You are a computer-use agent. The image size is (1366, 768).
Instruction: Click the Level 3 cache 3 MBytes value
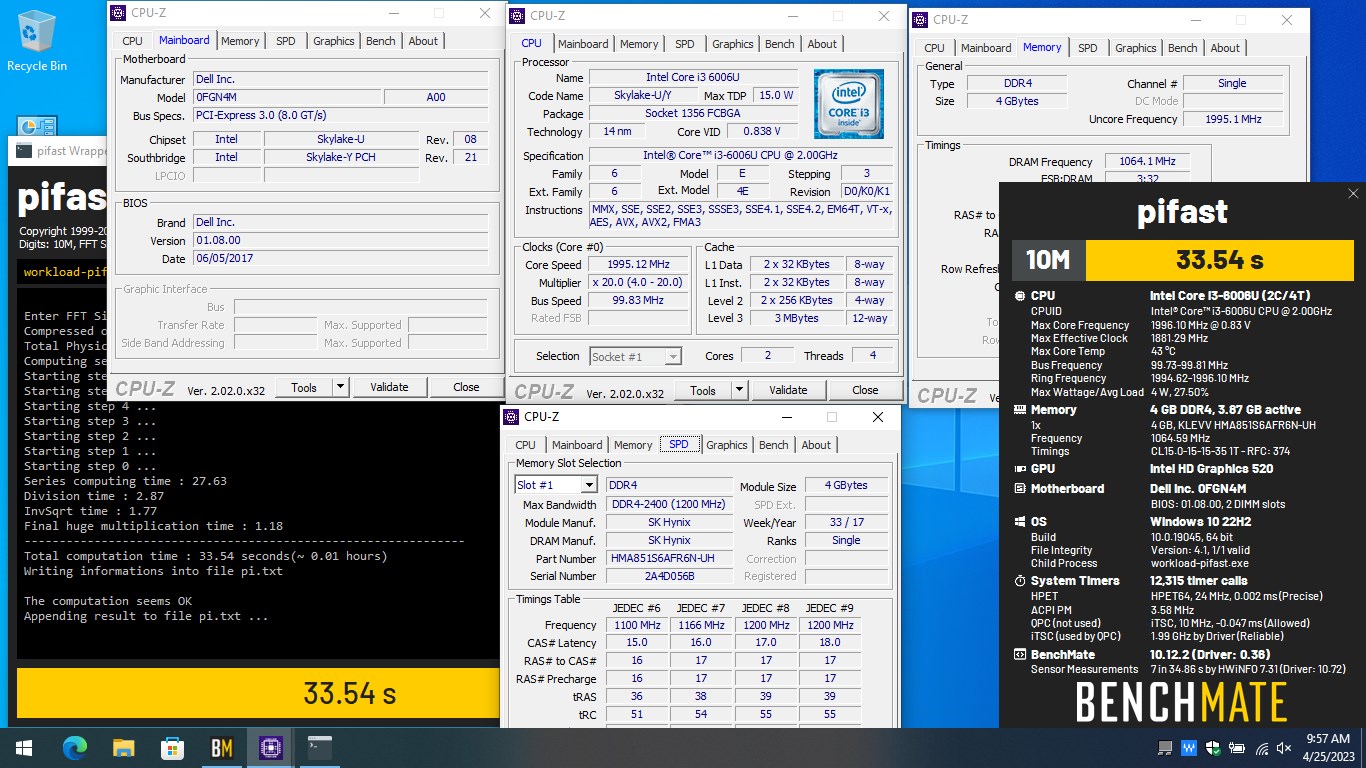coord(796,318)
